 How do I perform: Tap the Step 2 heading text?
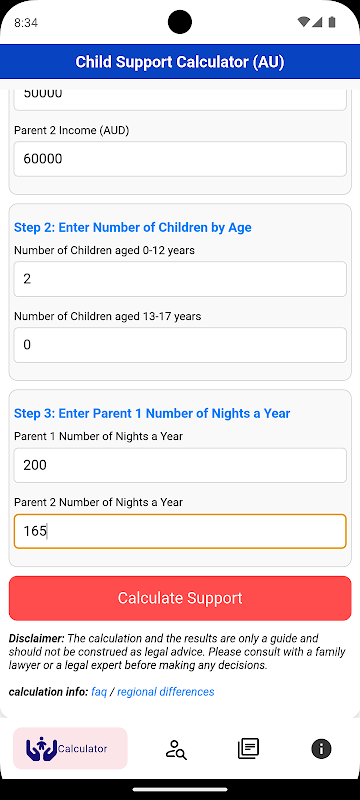133,227
